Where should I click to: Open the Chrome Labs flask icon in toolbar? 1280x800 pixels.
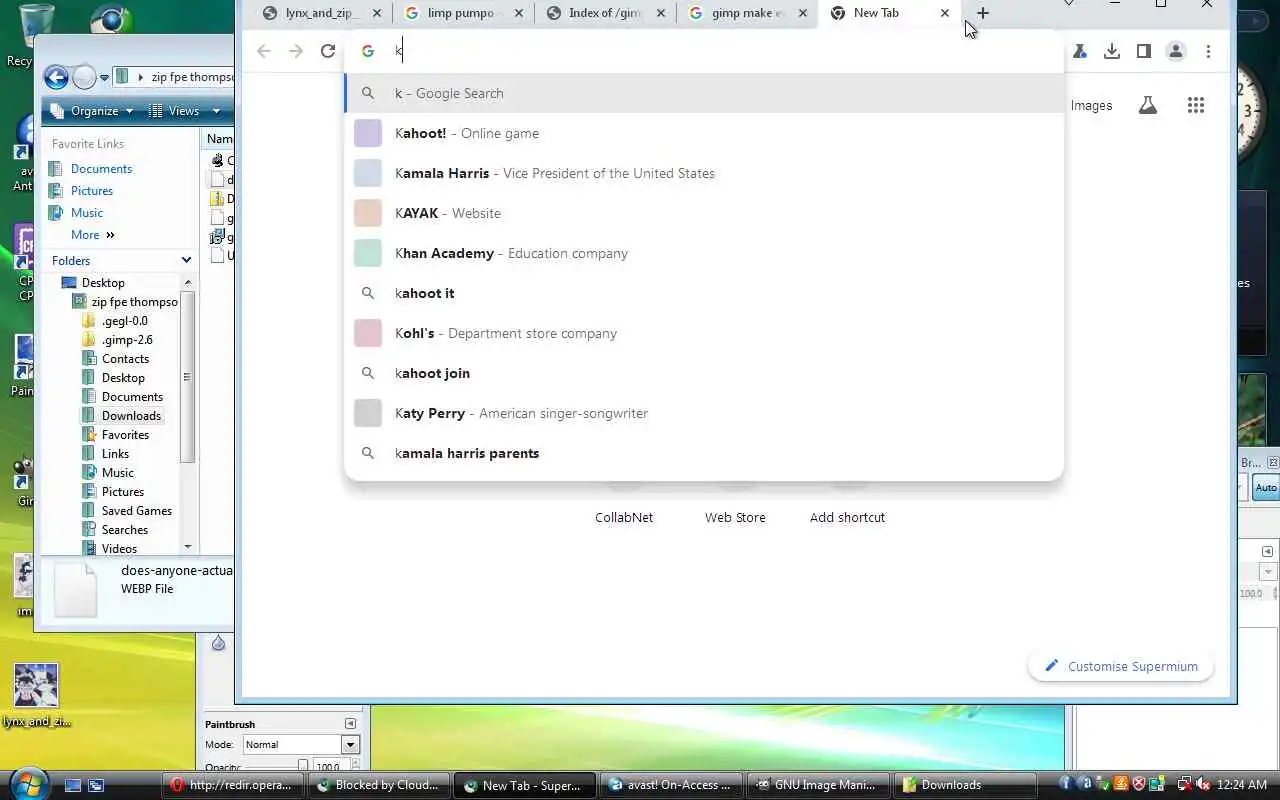[x=1080, y=51]
